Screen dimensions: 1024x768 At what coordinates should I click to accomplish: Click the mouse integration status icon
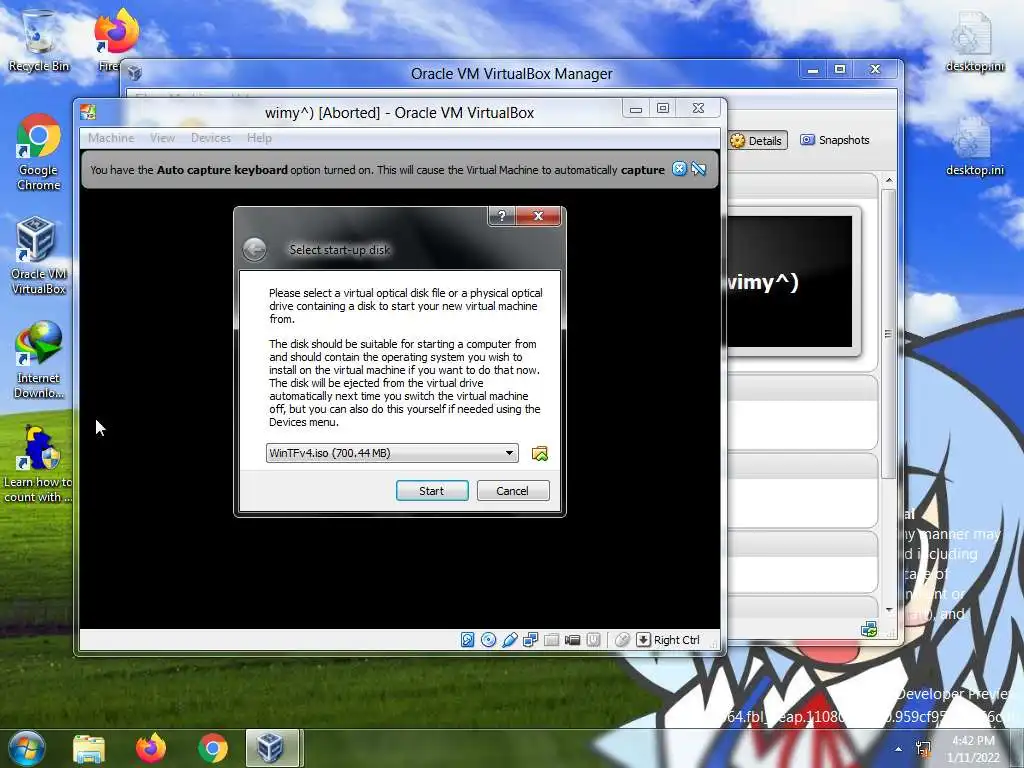click(x=622, y=640)
